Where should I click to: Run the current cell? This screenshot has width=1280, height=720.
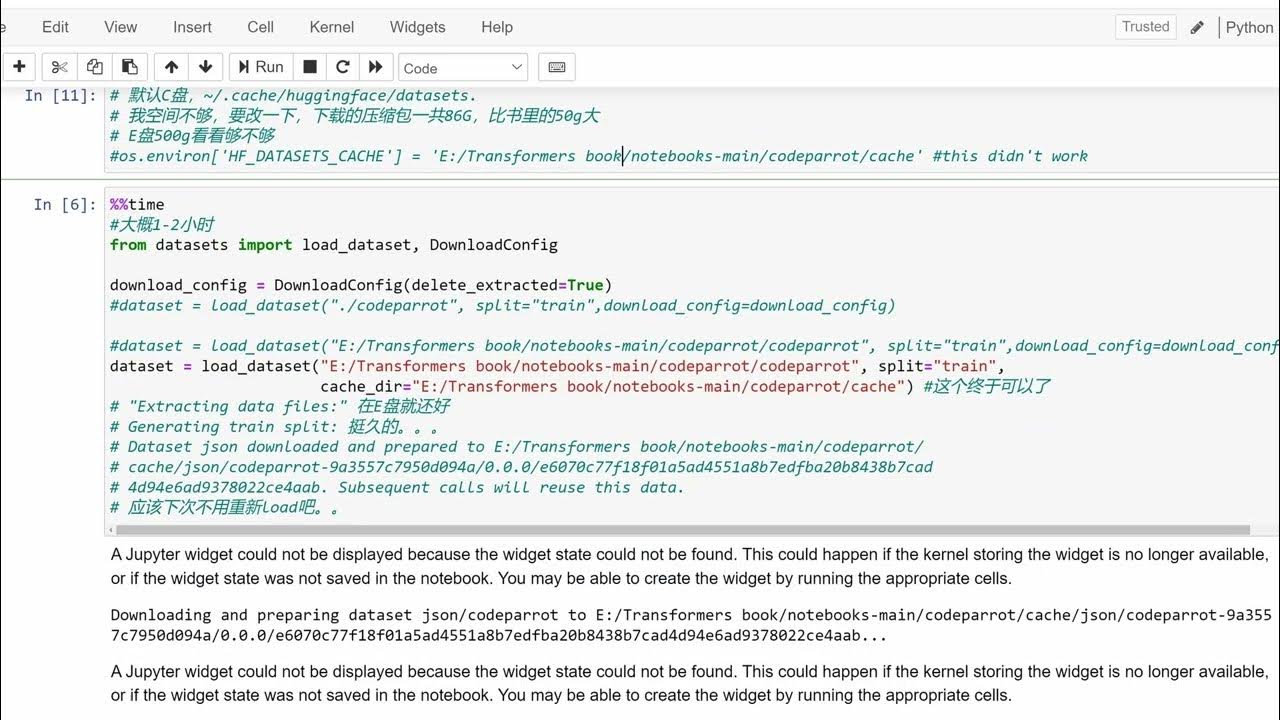pyautogui.click(x=260, y=67)
